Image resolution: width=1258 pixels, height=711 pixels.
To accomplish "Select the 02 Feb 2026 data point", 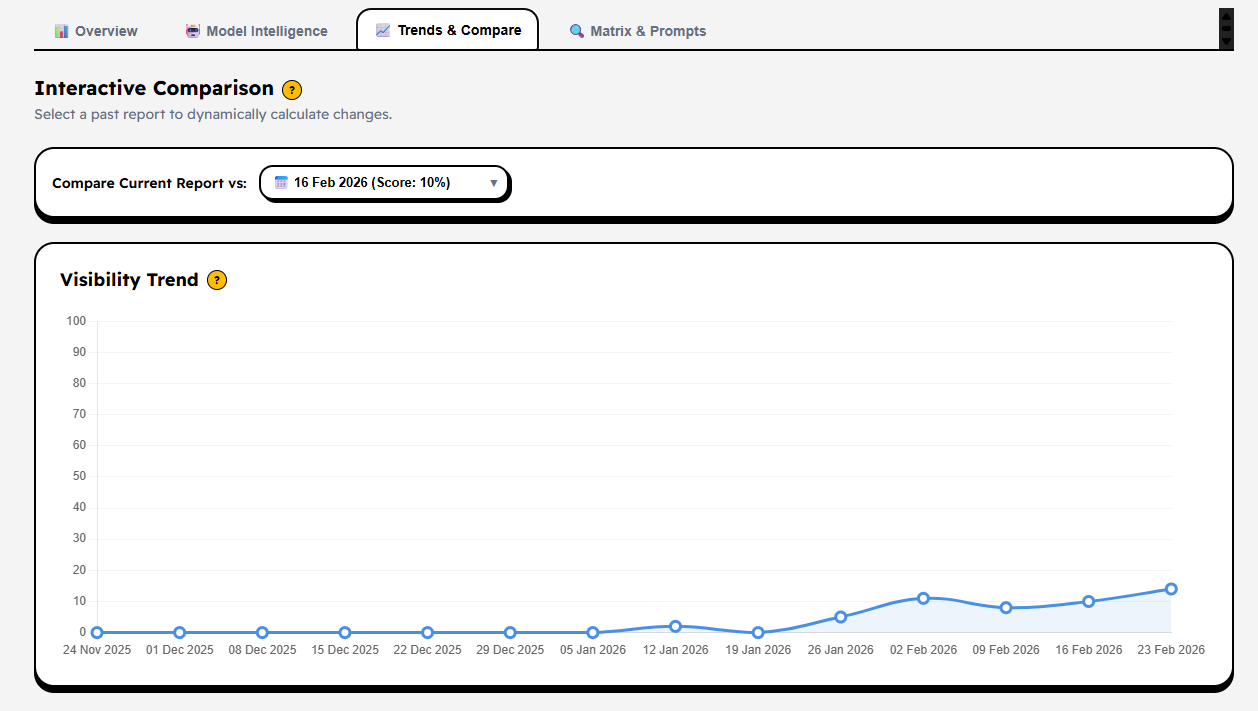I will coord(923,598).
